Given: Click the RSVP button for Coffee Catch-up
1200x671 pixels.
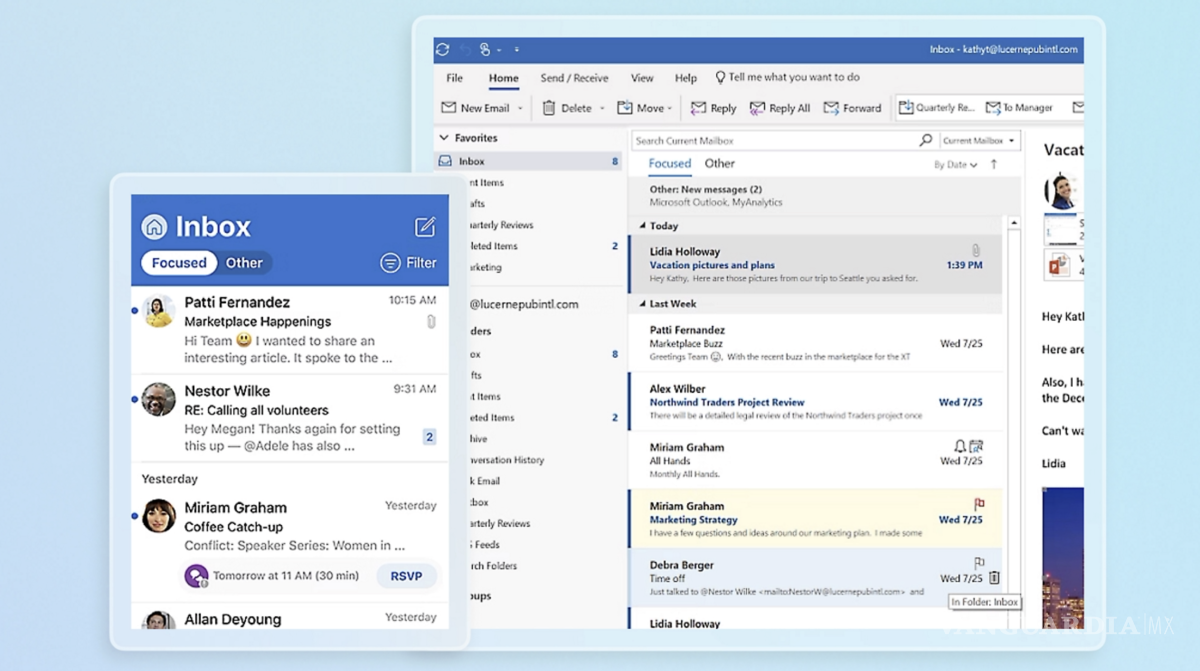Looking at the screenshot, I should (406, 576).
